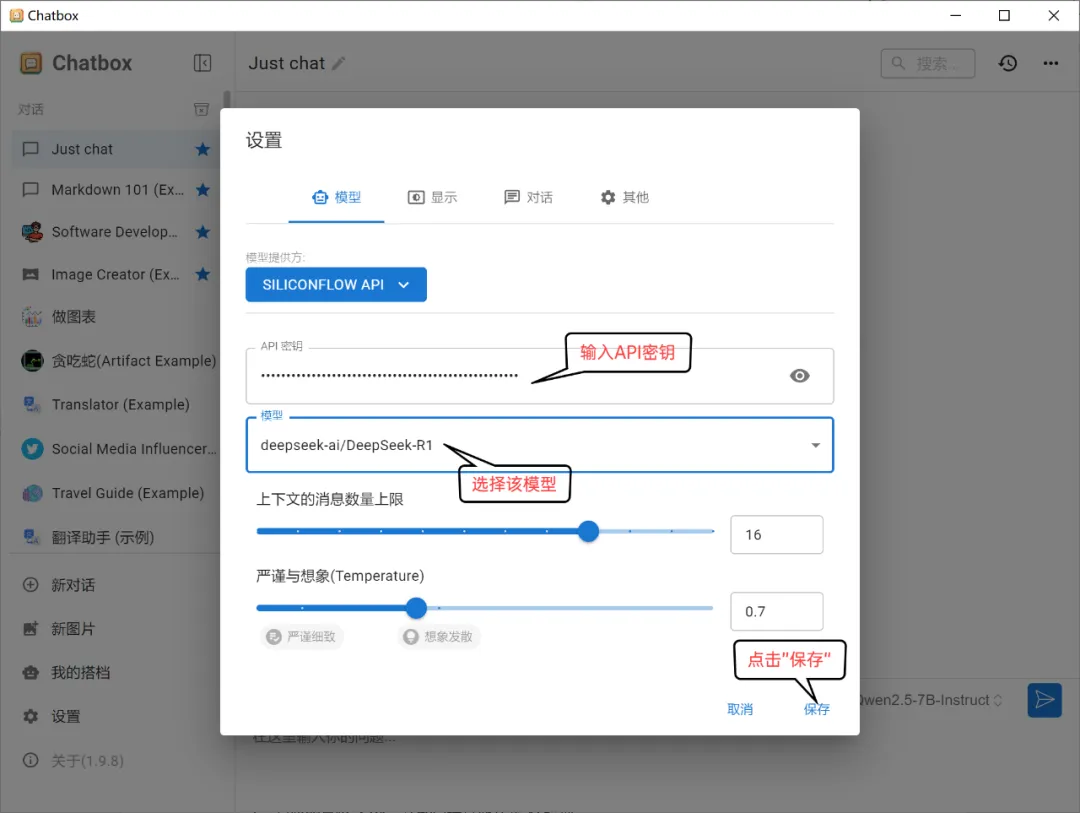The image size is (1080, 813).
Task: Click the gear icon for 设置 in sidebar
Action: (31, 717)
